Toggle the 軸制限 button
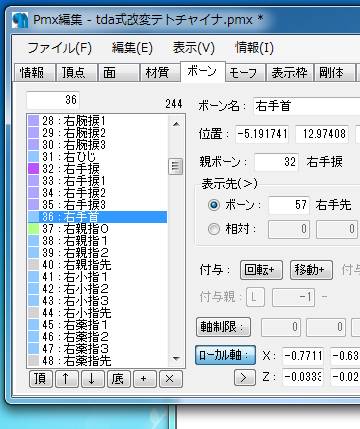Image resolution: width=360 pixels, height=429 pixels. tap(223, 327)
